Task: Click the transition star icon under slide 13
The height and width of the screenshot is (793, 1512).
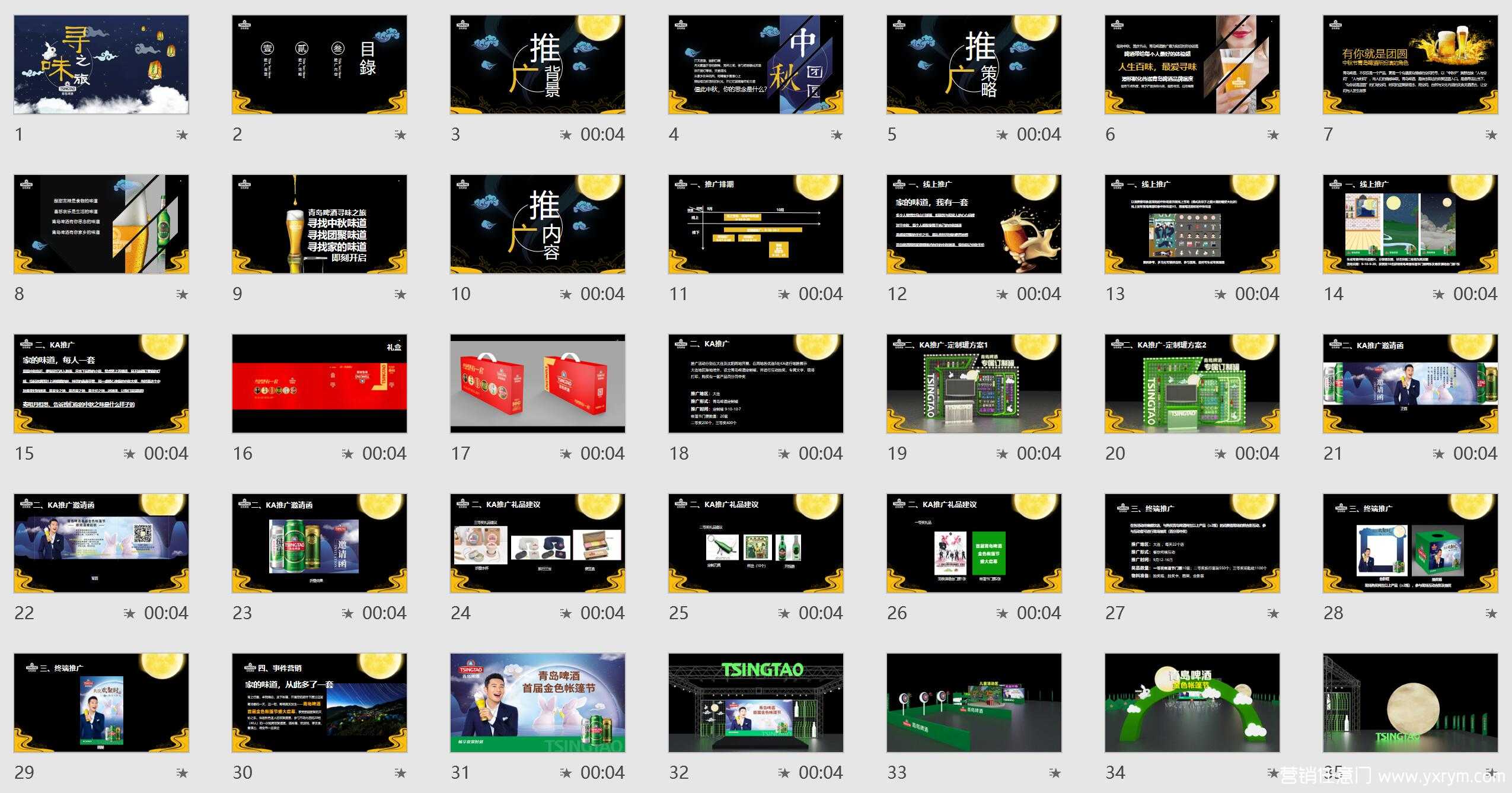Action: click(1220, 295)
